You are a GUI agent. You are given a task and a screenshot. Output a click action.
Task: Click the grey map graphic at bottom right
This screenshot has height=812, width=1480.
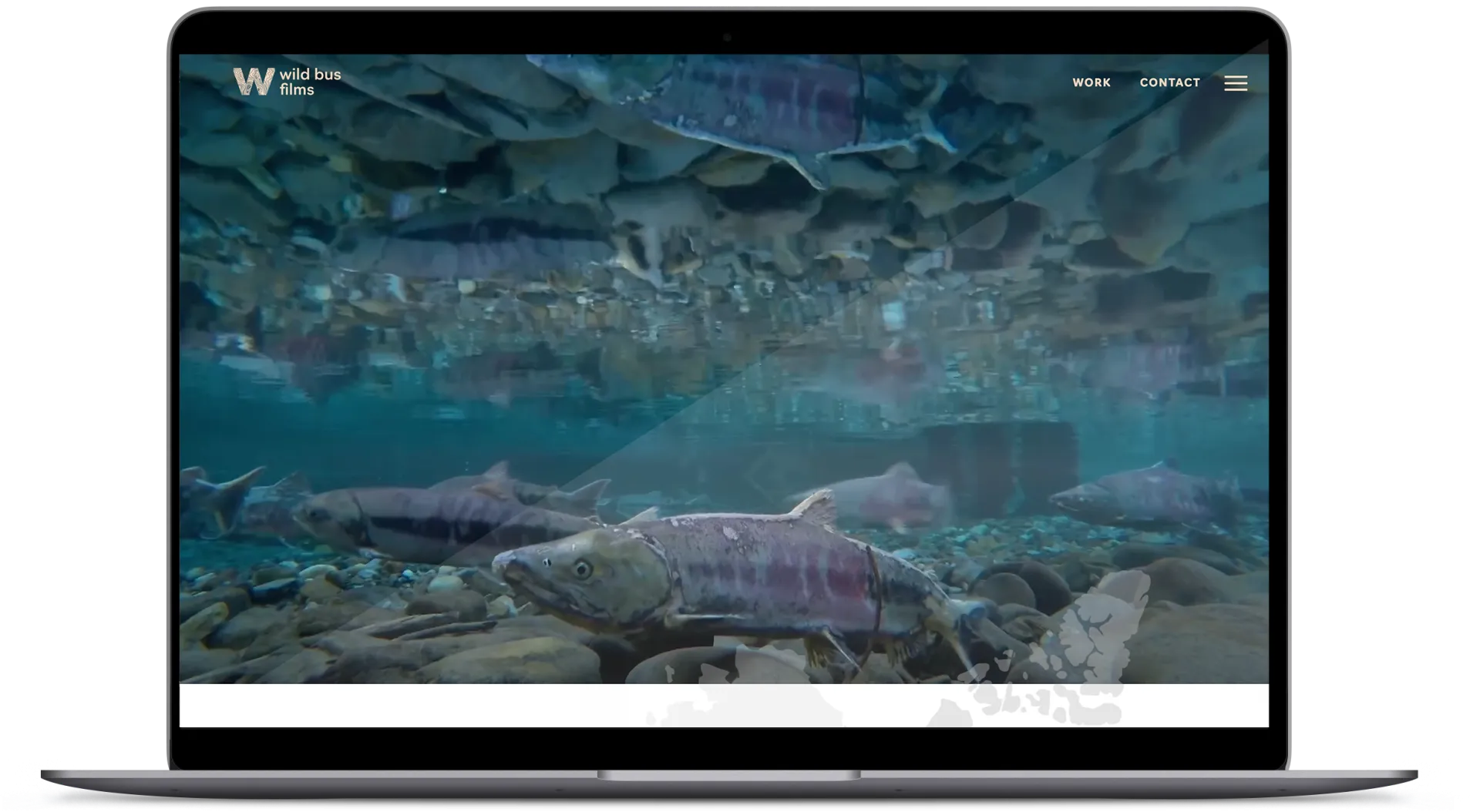coord(1071,670)
